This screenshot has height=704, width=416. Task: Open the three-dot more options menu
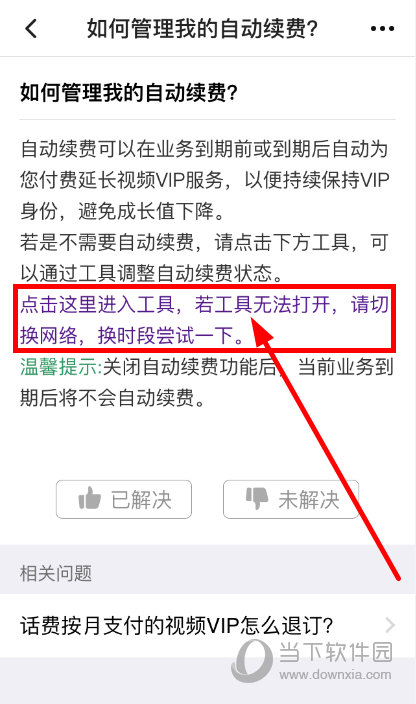click(x=382, y=29)
